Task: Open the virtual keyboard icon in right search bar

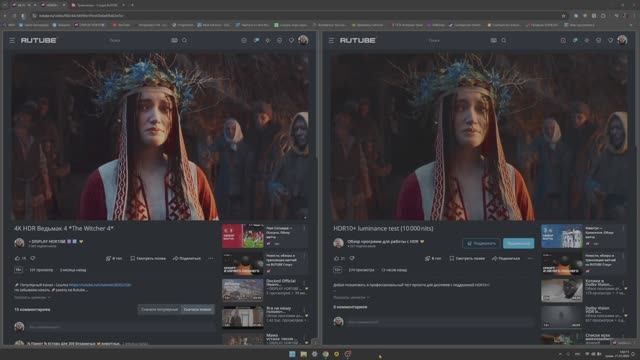Action: [x=493, y=40]
